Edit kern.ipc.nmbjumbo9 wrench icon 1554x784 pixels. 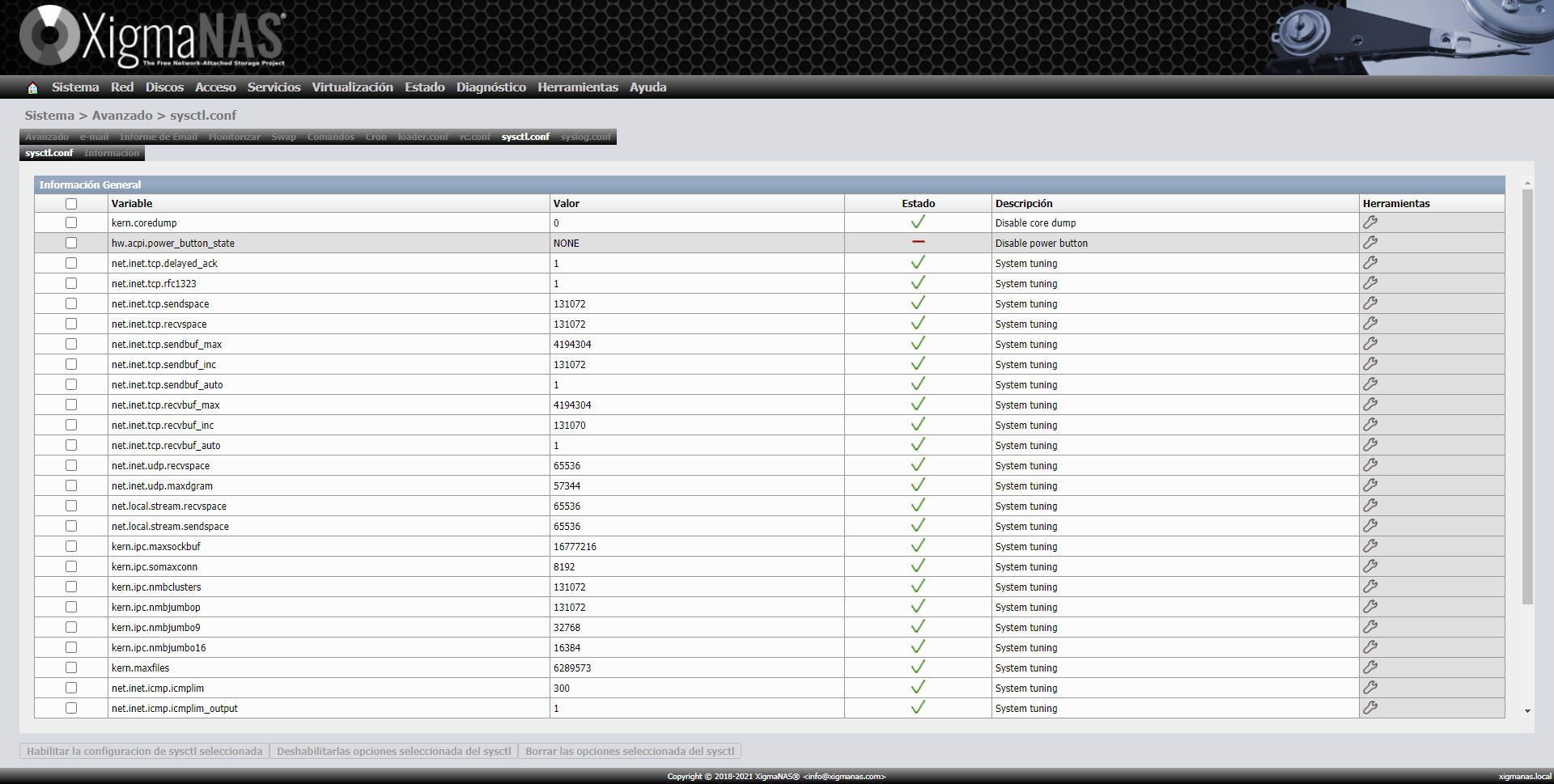(1370, 627)
